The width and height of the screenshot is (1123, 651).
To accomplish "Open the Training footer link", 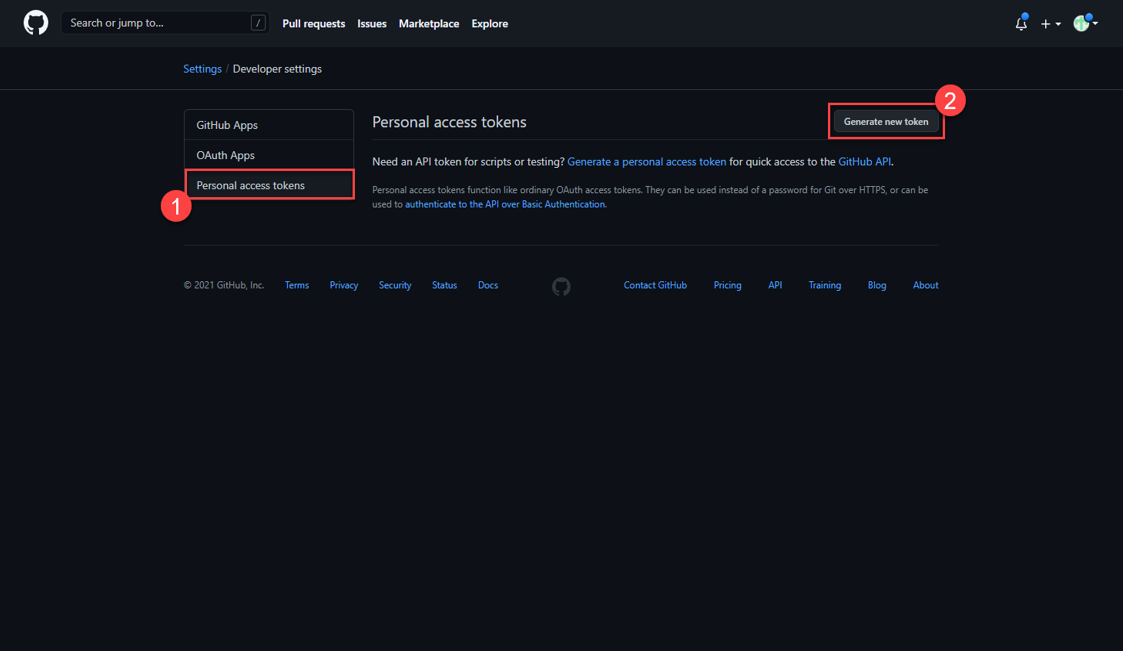I will (x=824, y=285).
